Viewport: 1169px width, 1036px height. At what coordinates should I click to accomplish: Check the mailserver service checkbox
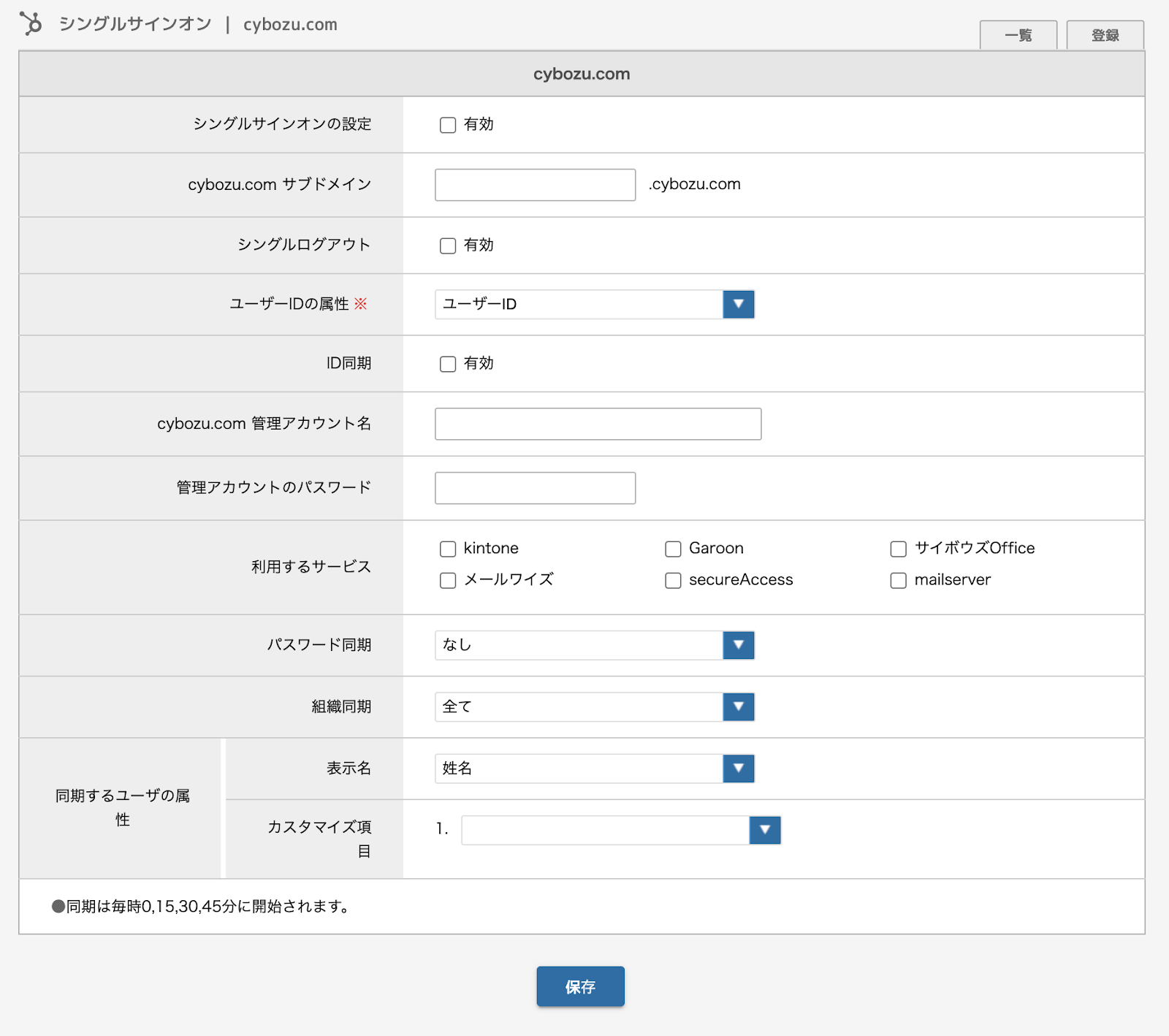[x=899, y=580]
